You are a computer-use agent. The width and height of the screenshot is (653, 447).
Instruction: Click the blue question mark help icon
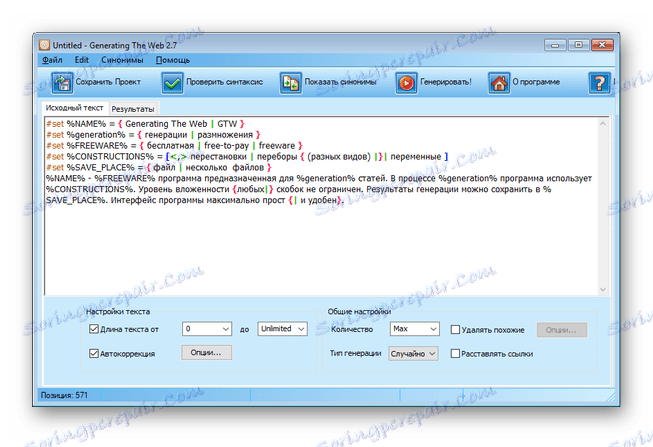pyautogui.click(x=600, y=82)
